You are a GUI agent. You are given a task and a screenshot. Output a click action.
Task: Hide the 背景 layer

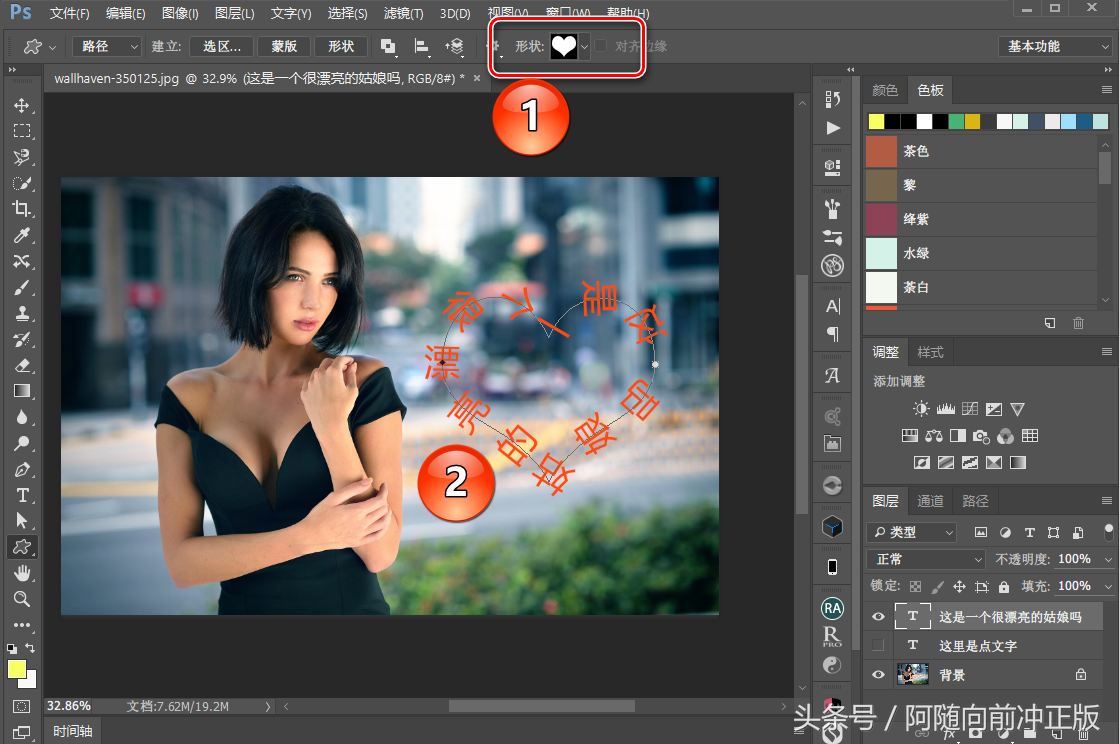click(x=878, y=675)
